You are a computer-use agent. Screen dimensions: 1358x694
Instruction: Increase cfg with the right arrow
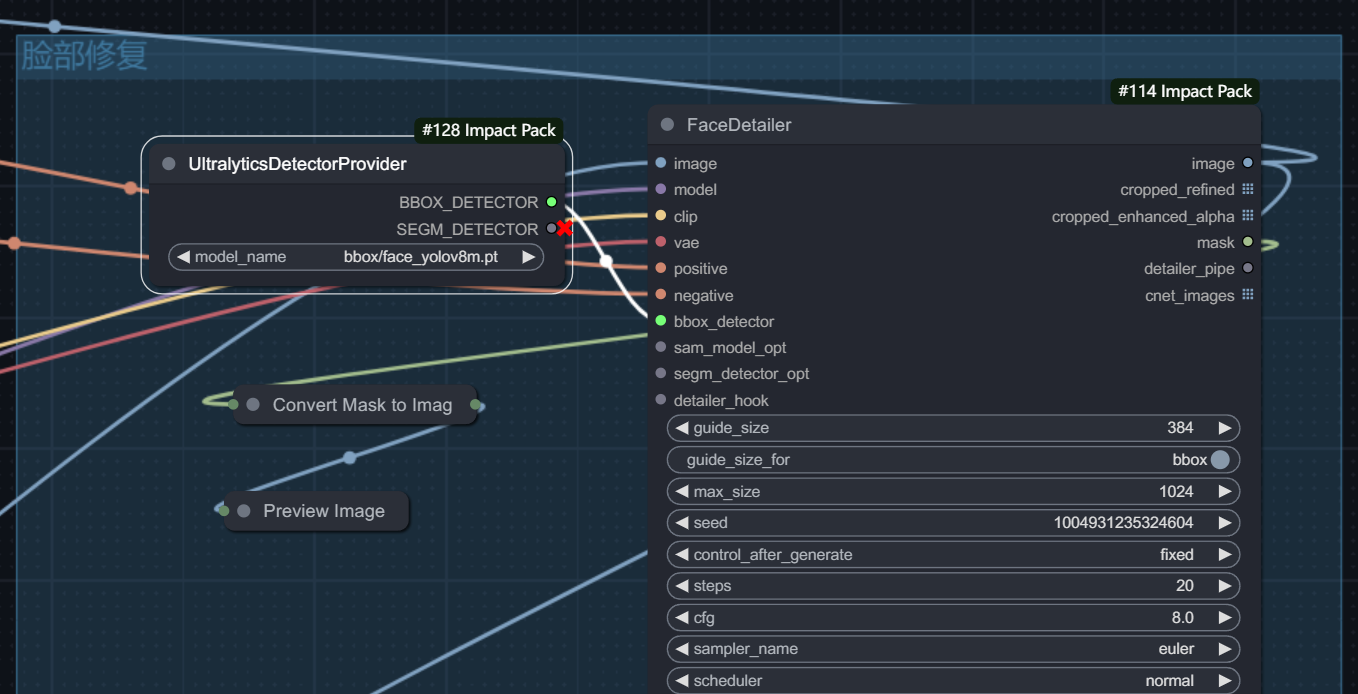[x=1225, y=618]
